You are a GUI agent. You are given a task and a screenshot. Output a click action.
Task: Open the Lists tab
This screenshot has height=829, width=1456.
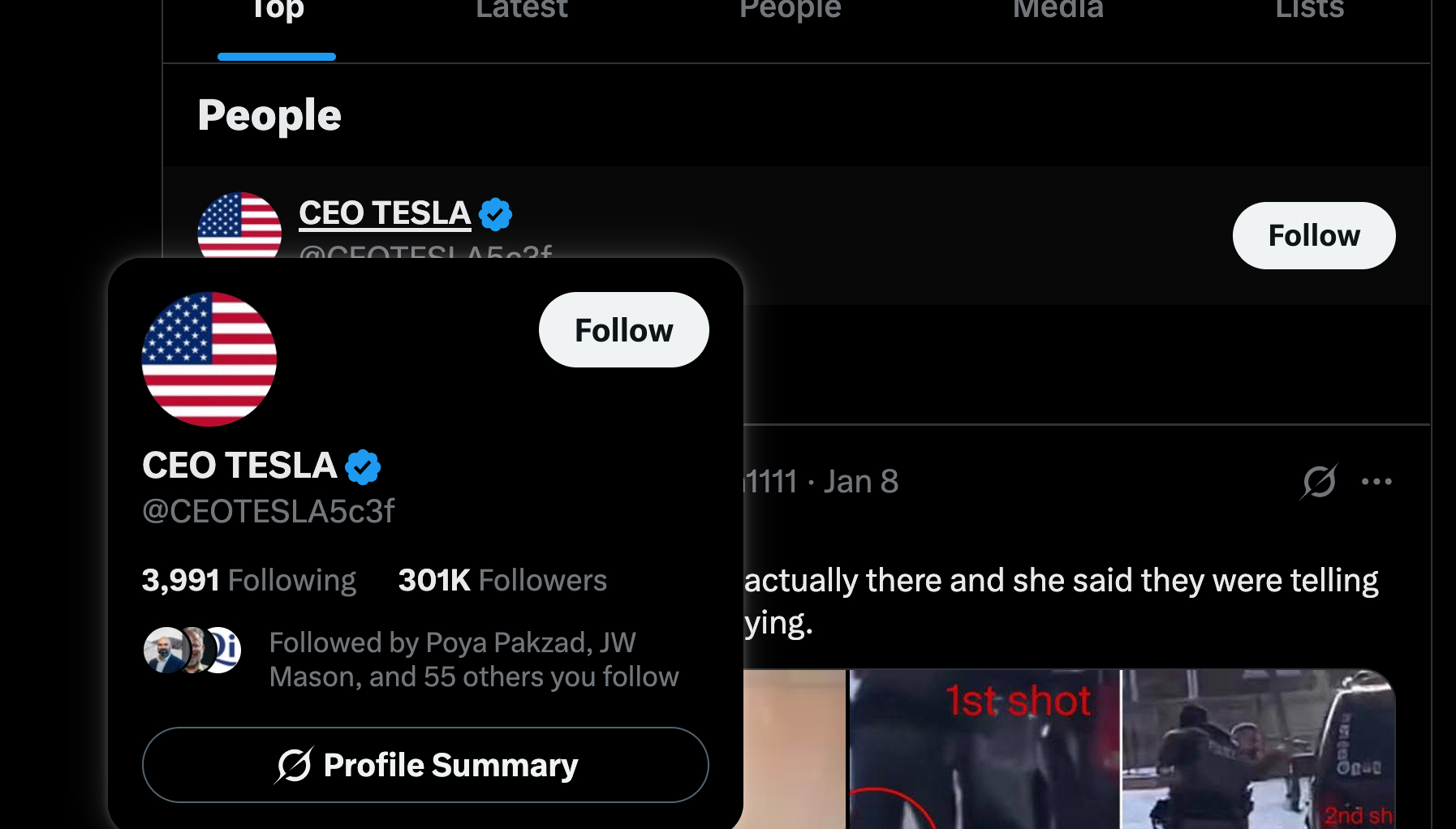click(x=1309, y=11)
